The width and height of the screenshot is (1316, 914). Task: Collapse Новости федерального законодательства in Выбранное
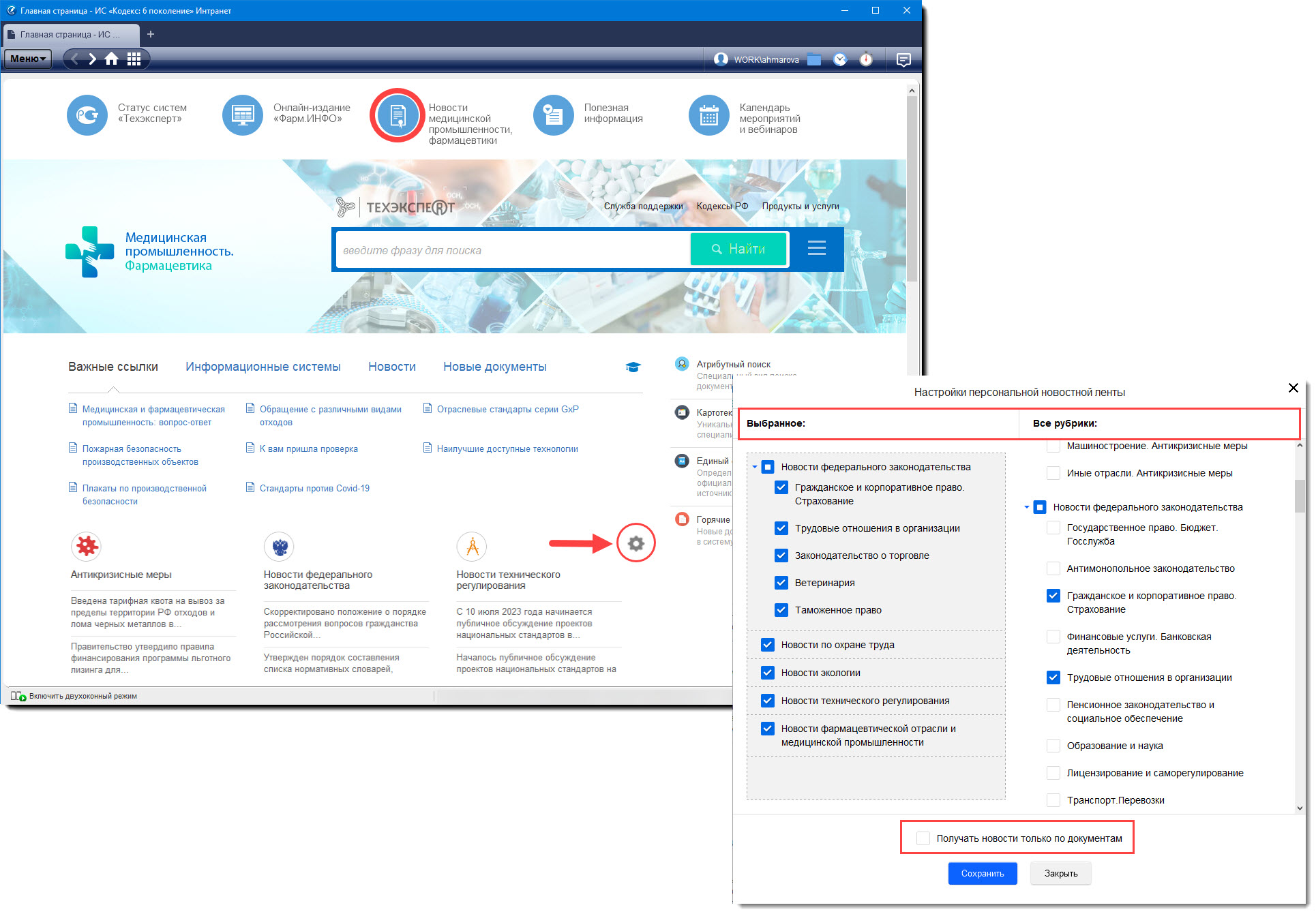click(755, 467)
